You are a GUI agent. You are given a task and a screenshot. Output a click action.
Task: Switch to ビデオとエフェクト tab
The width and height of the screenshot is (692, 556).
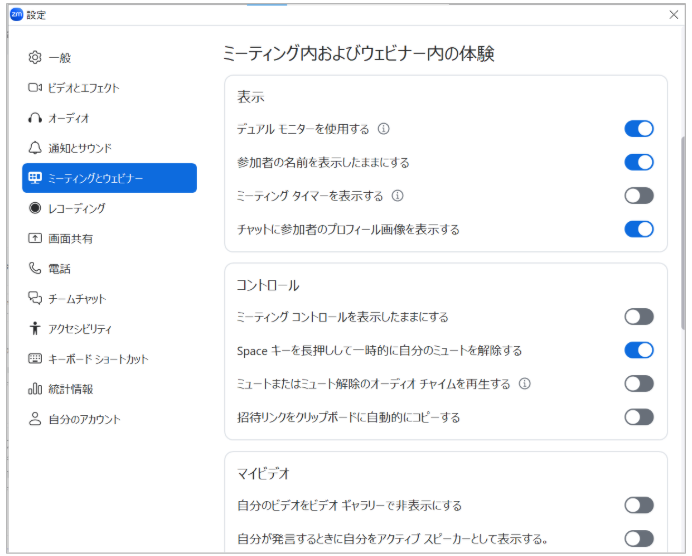pyautogui.click(x=109, y=87)
